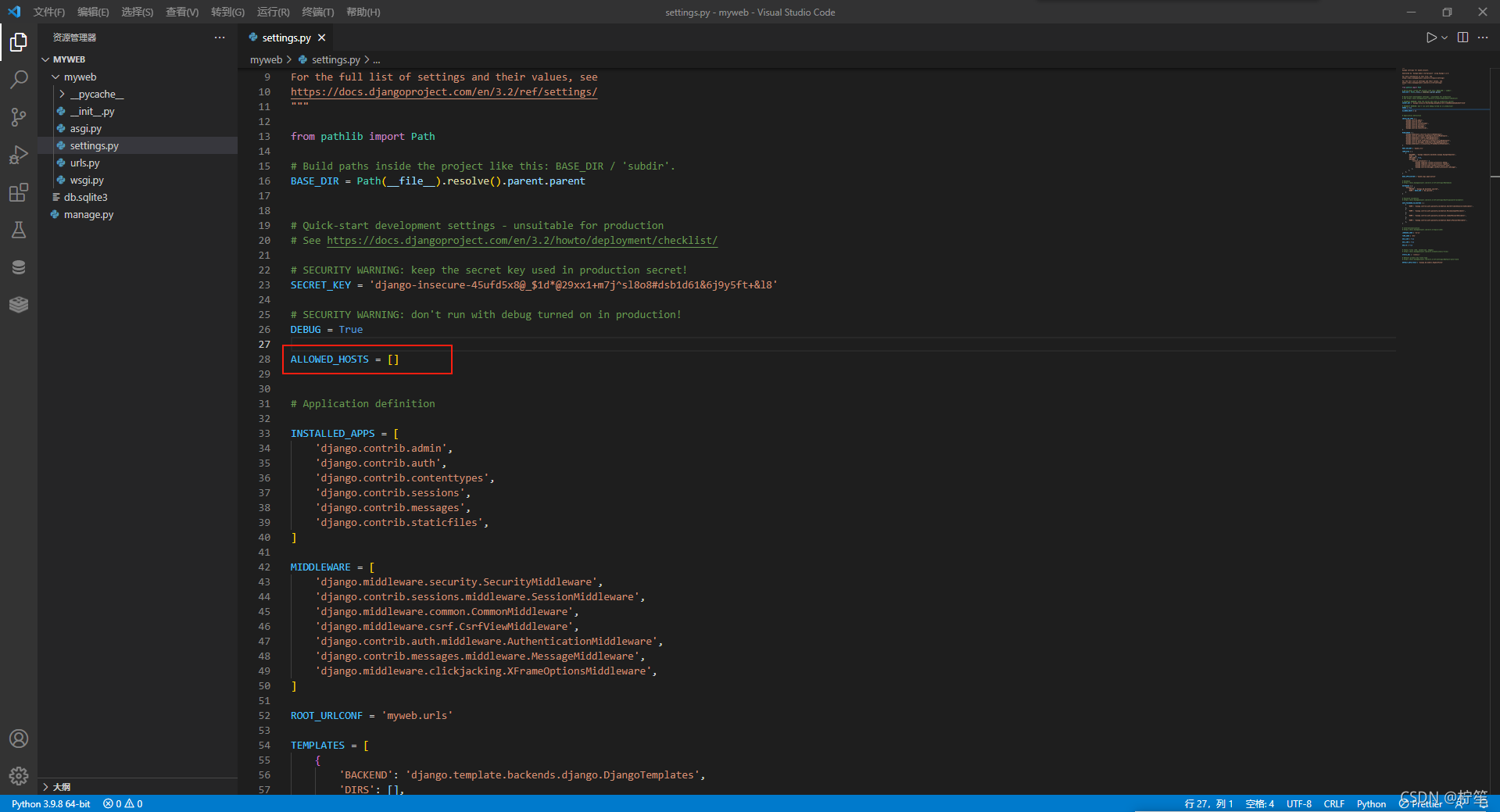Click the VS Code logo icon

tap(14, 12)
